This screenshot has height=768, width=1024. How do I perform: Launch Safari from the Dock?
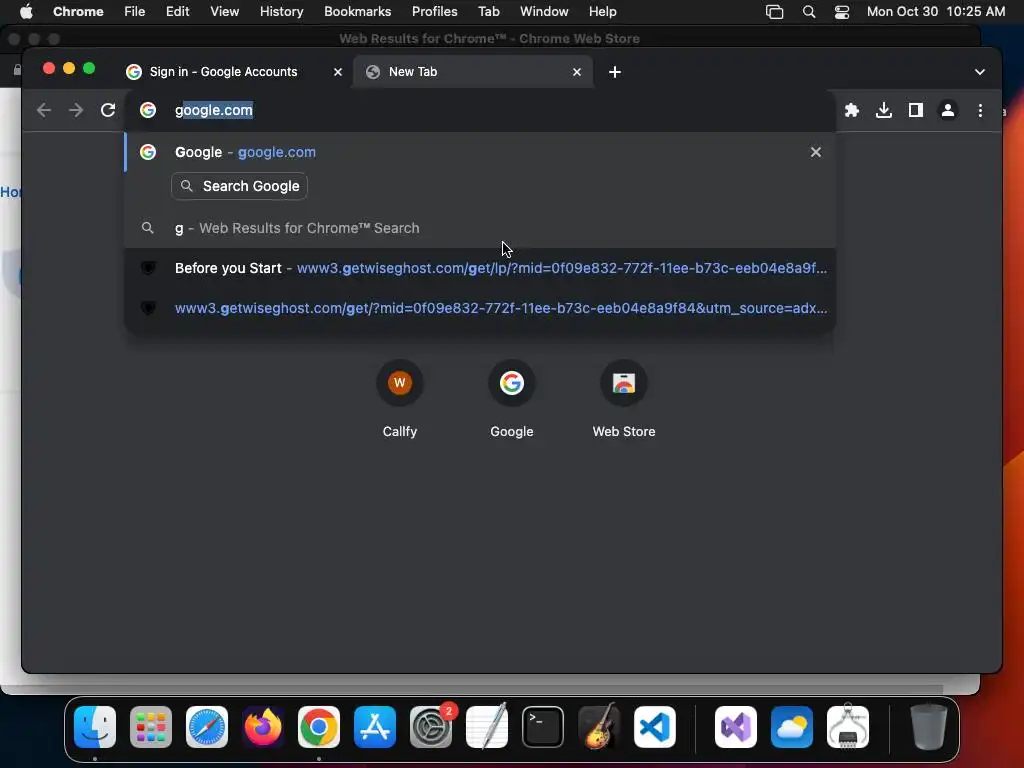pyautogui.click(x=207, y=727)
